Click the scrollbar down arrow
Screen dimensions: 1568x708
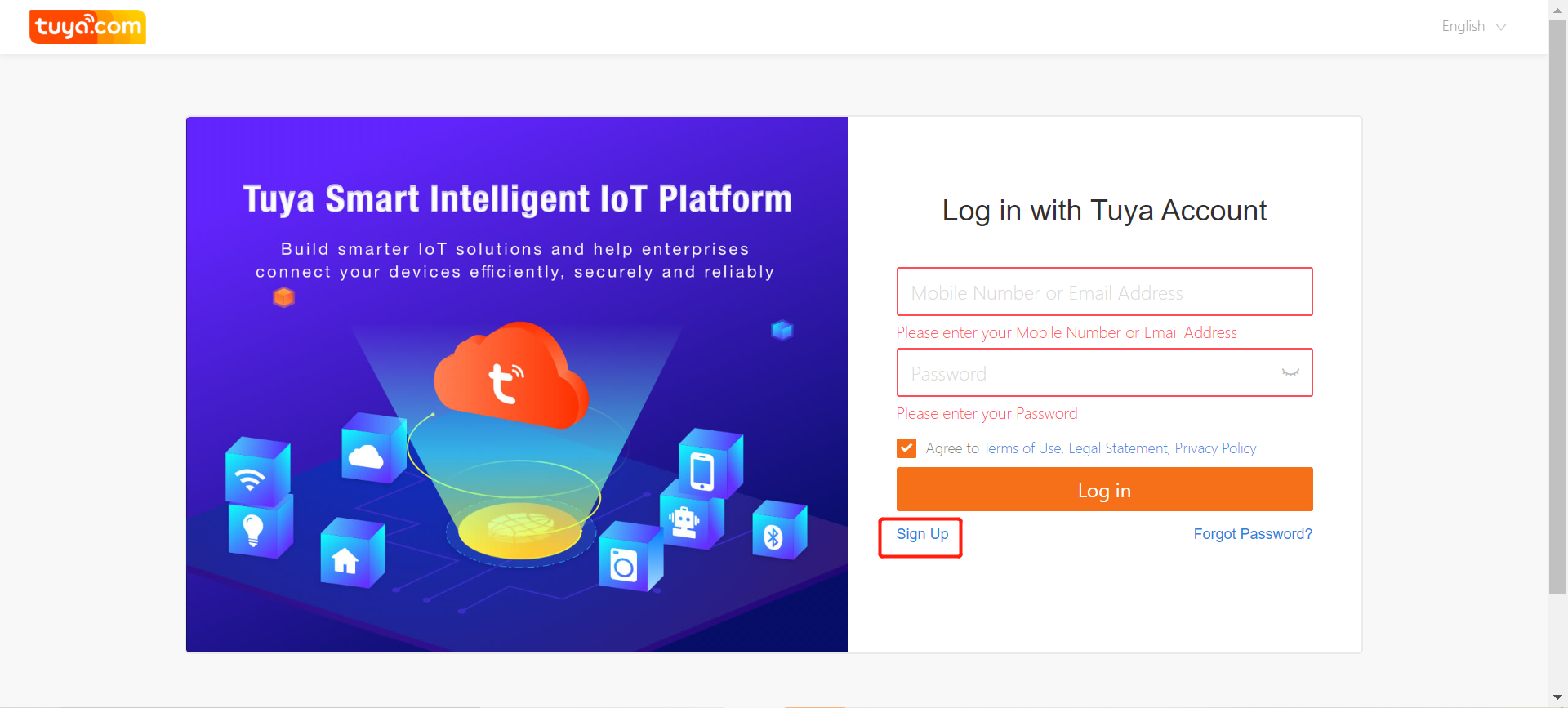[1557, 698]
